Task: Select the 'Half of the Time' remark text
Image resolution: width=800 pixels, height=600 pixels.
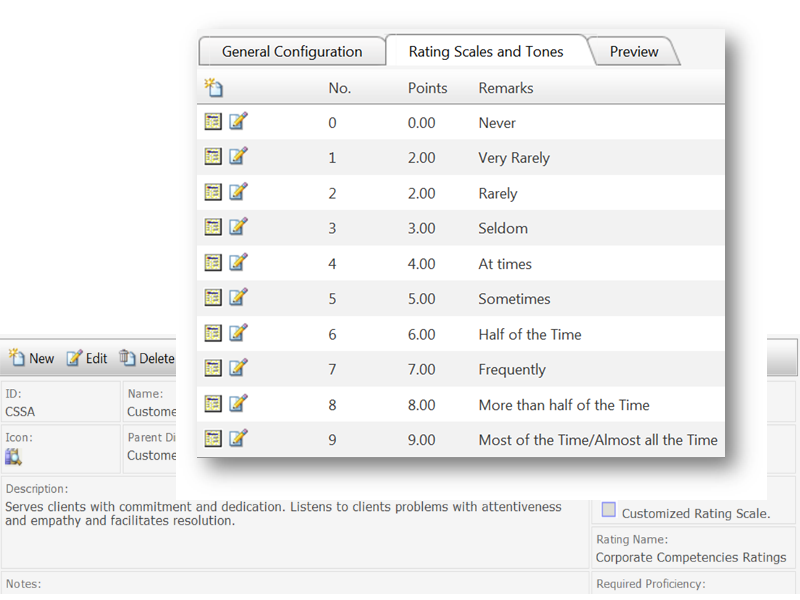Action: [530, 334]
